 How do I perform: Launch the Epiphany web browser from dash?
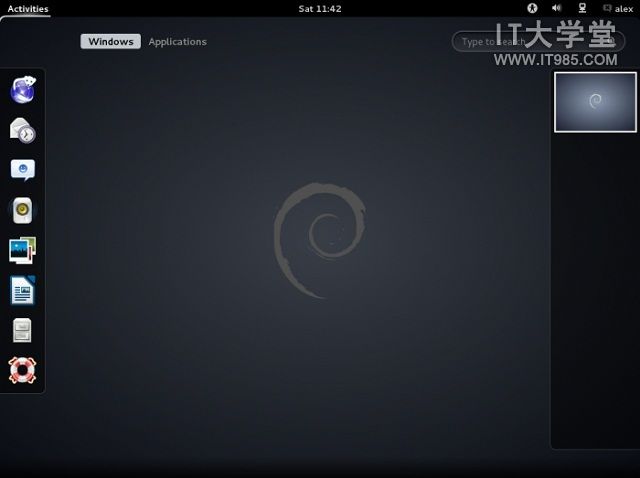point(23,89)
